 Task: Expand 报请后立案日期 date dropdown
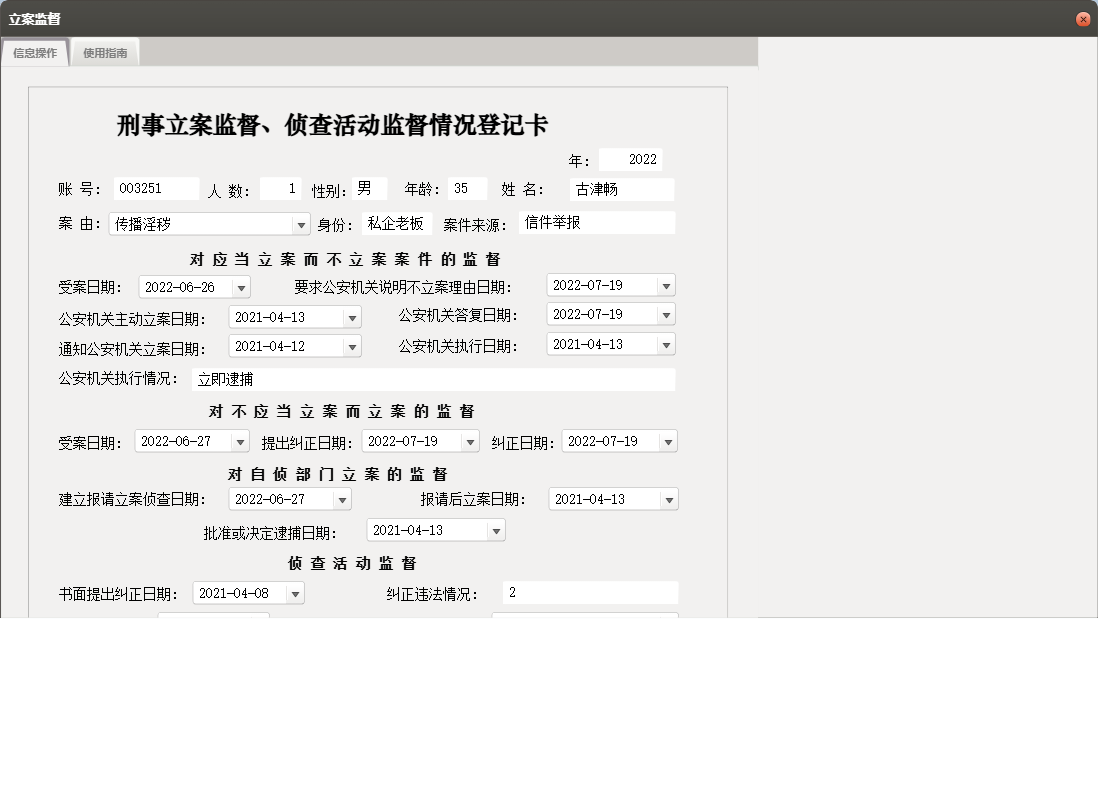click(669, 500)
